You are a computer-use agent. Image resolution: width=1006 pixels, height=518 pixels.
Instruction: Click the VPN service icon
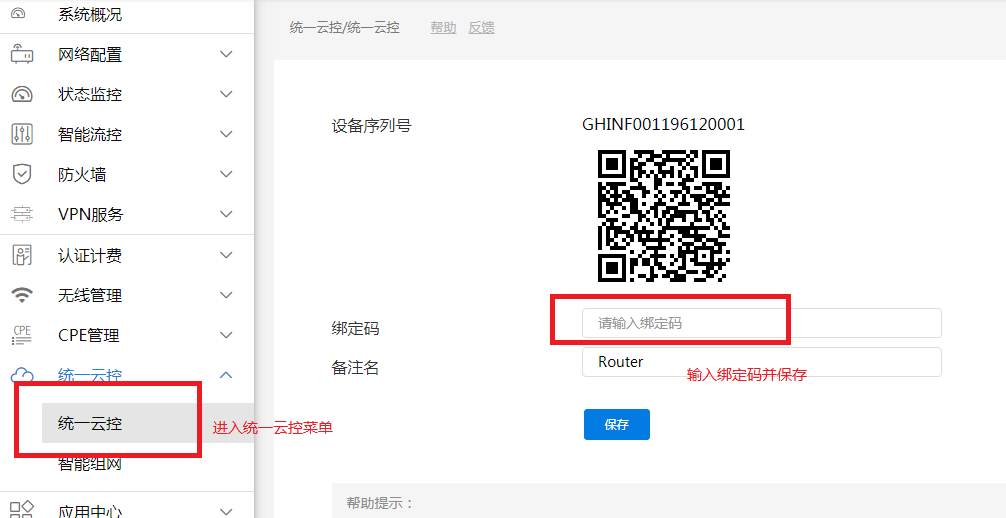coord(22,214)
